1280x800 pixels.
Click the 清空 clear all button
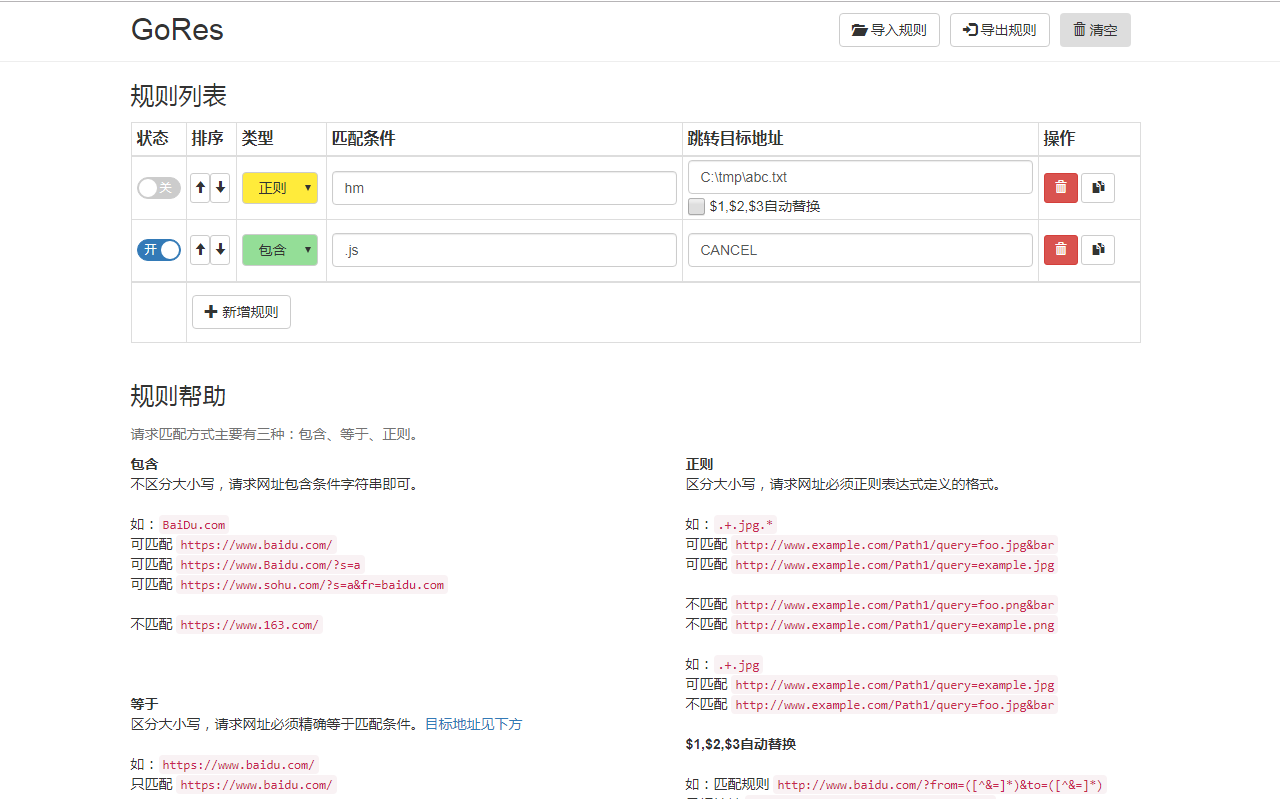[1095, 30]
